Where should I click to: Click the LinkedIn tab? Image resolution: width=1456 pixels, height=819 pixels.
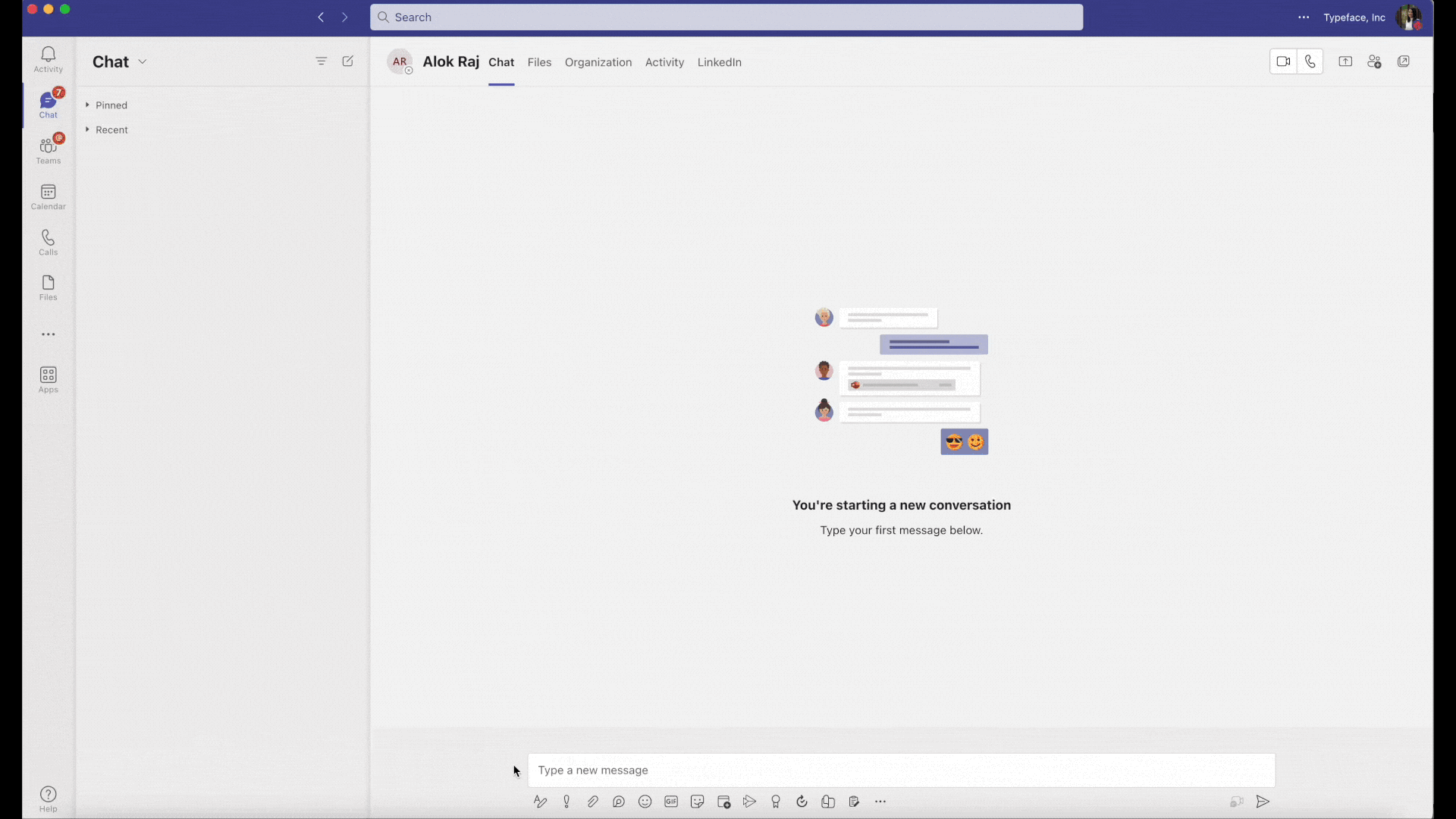click(x=719, y=62)
